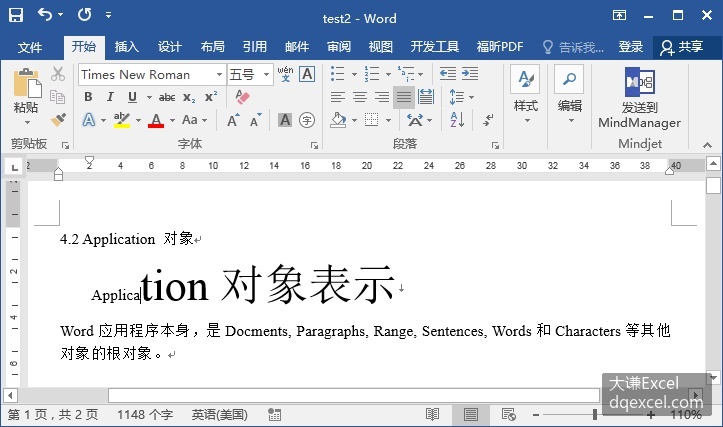
Task: Switch to Read Mode view in status bar
Action: point(432,415)
